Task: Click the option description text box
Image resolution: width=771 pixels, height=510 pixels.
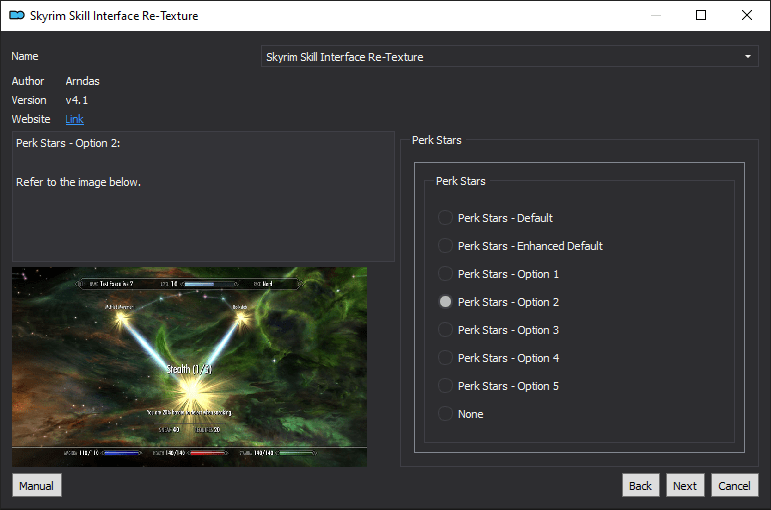Action: point(203,196)
